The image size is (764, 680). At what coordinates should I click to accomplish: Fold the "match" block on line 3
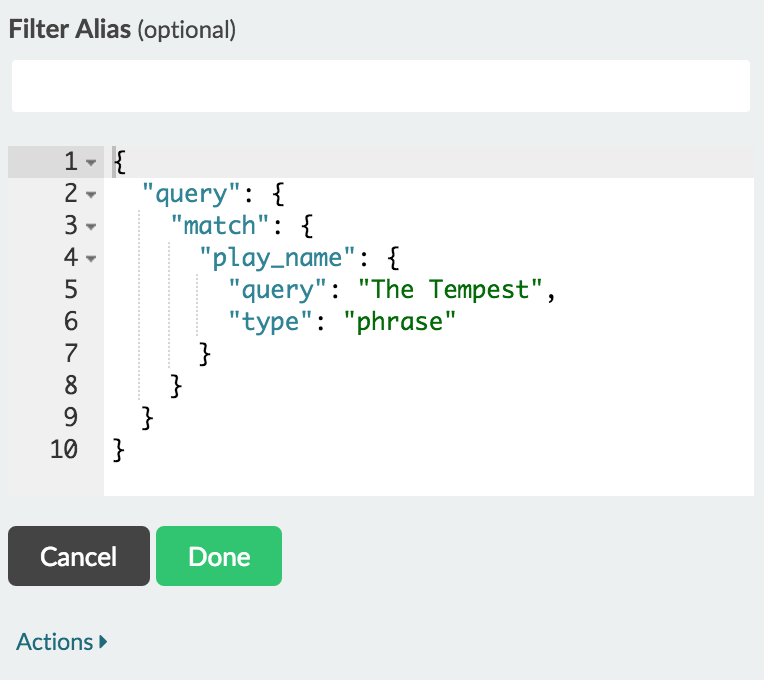(91, 226)
